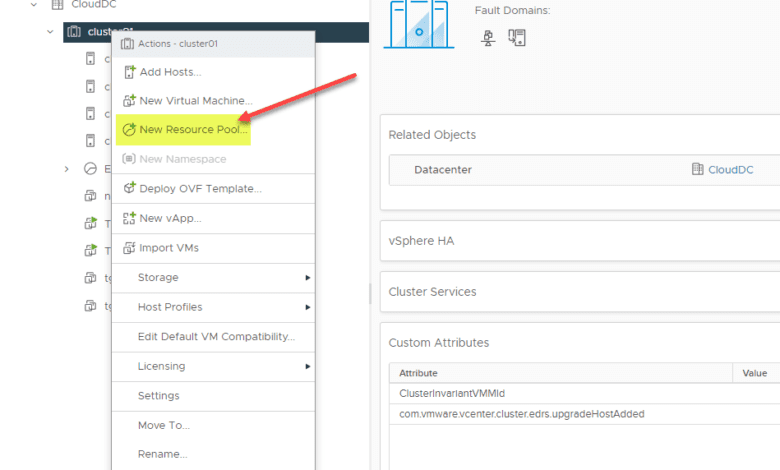Click the CloudDC datacenter tree icon
The height and width of the screenshot is (470, 780).
click(58, 4)
